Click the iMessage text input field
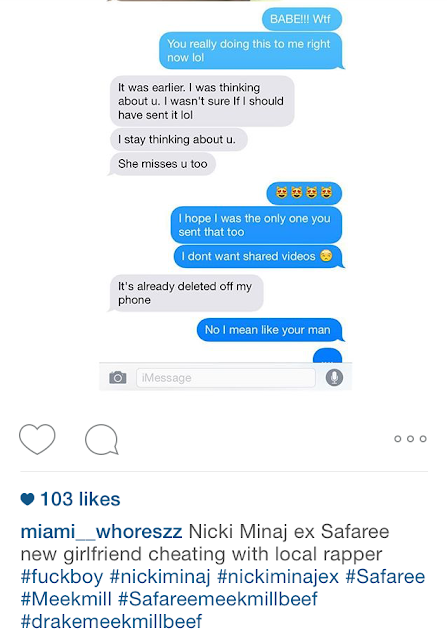Viewport: 447px width, 640px height. (x=225, y=378)
